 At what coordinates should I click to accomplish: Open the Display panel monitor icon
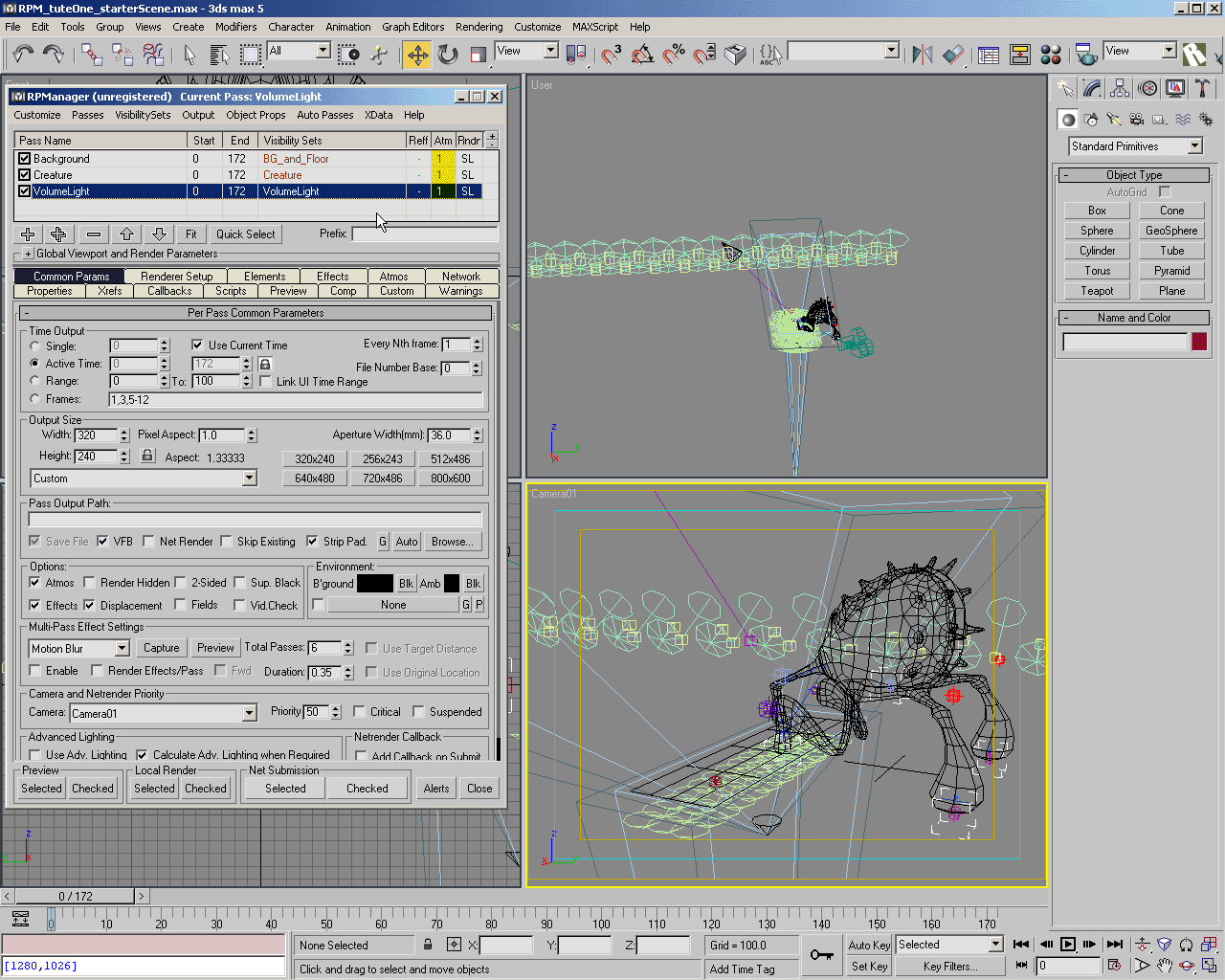[x=1175, y=89]
